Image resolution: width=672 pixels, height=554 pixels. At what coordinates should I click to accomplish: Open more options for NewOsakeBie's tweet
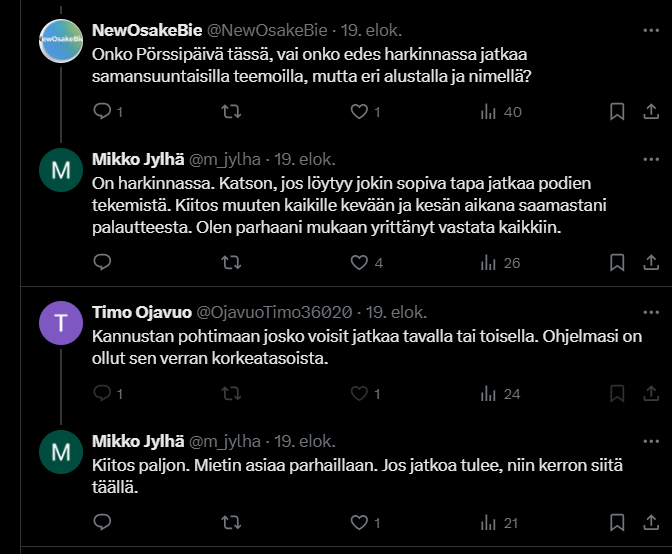[x=651, y=30]
